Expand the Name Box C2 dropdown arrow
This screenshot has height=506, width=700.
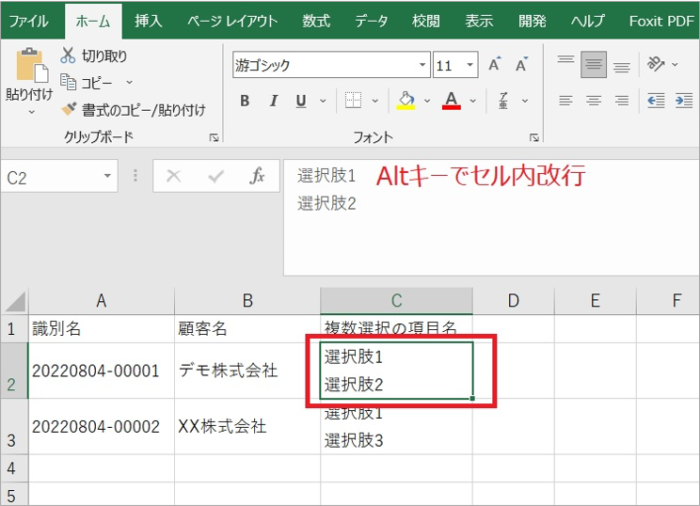[x=107, y=176]
